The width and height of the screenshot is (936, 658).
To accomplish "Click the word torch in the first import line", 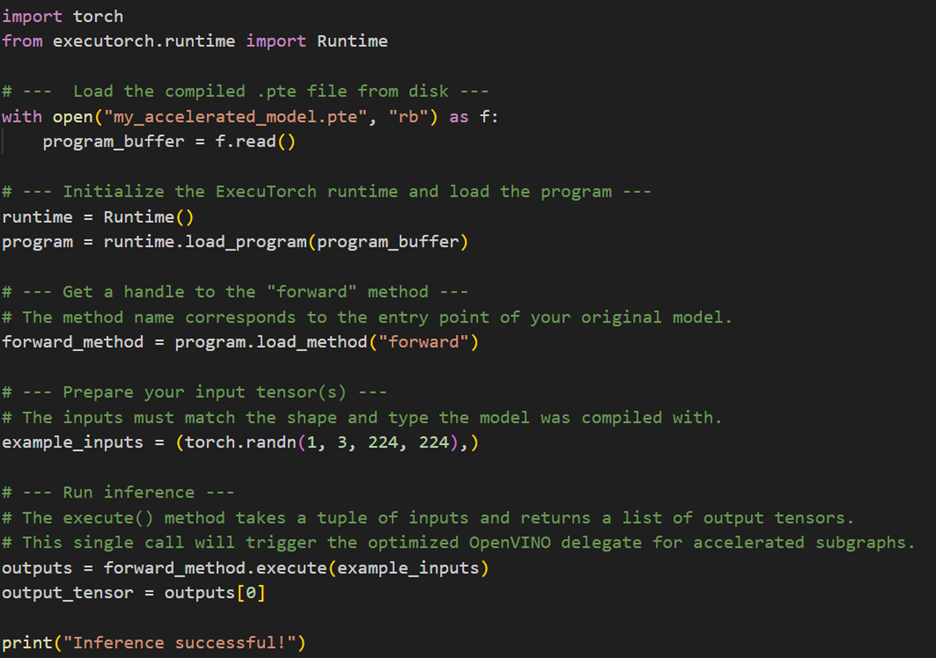I will click(x=98, y=16).
